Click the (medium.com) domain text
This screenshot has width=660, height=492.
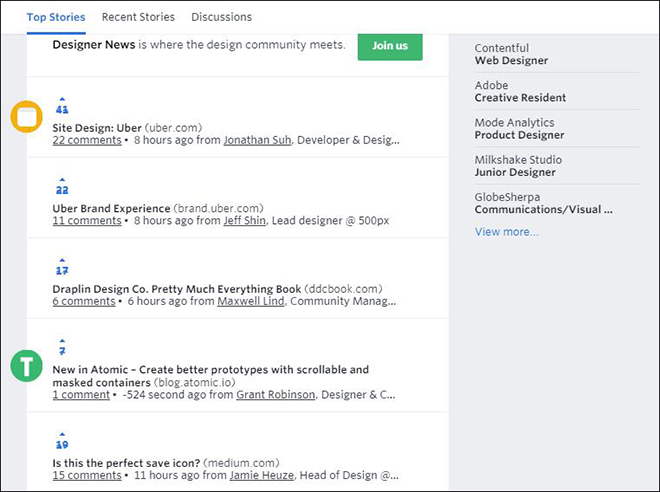pyautogui.click(x=241, y=463)
